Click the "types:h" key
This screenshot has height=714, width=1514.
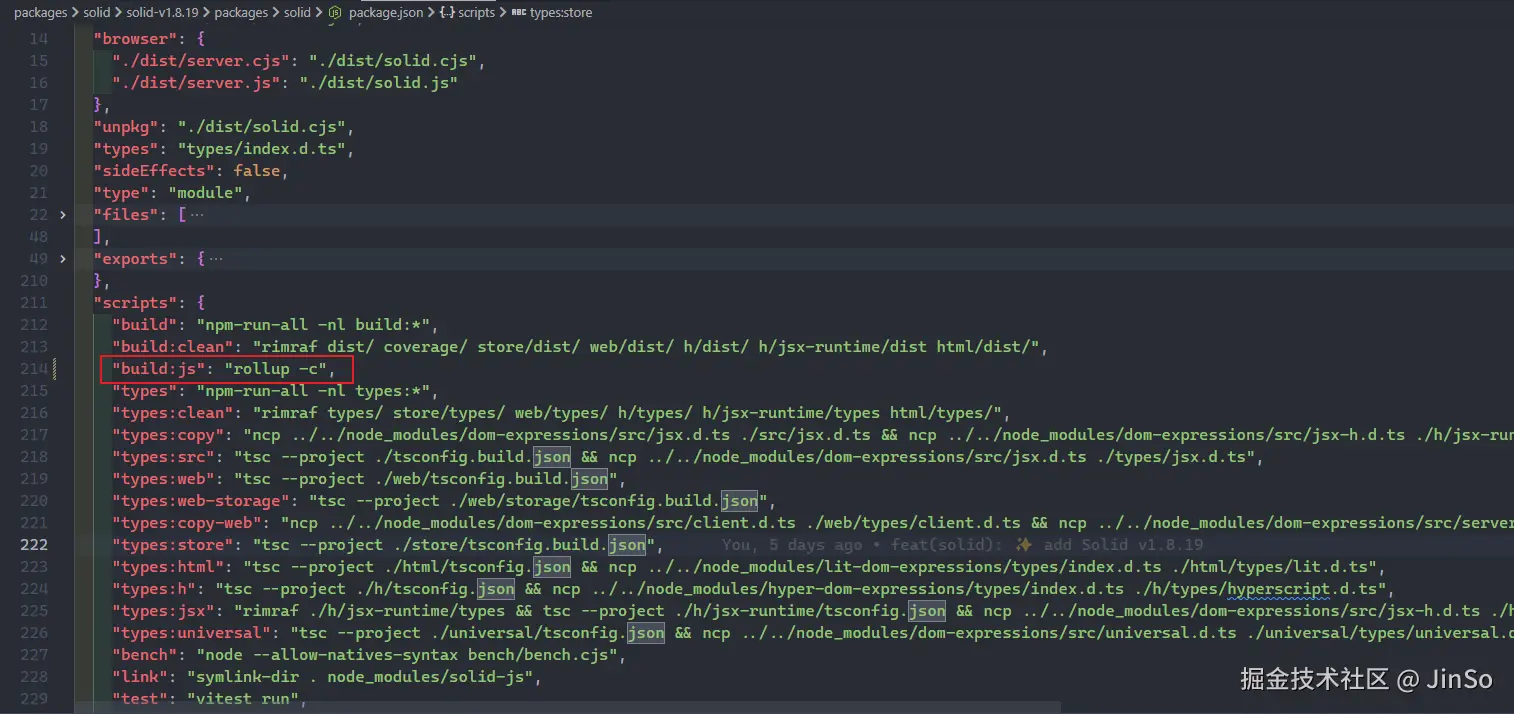(x=154, y=589)
